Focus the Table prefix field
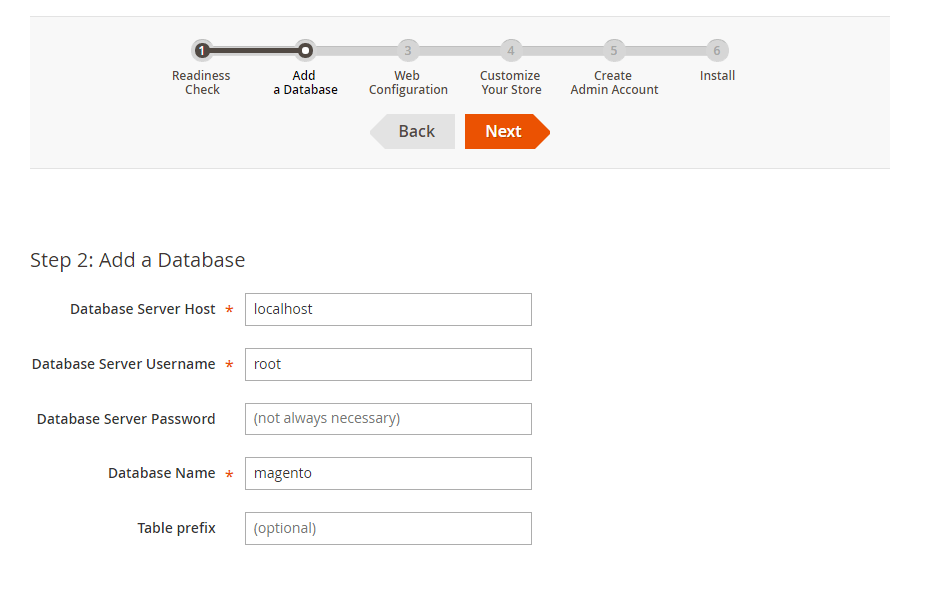Image resolution: width=937 pixels, height=593 pixels. (388, 528)
